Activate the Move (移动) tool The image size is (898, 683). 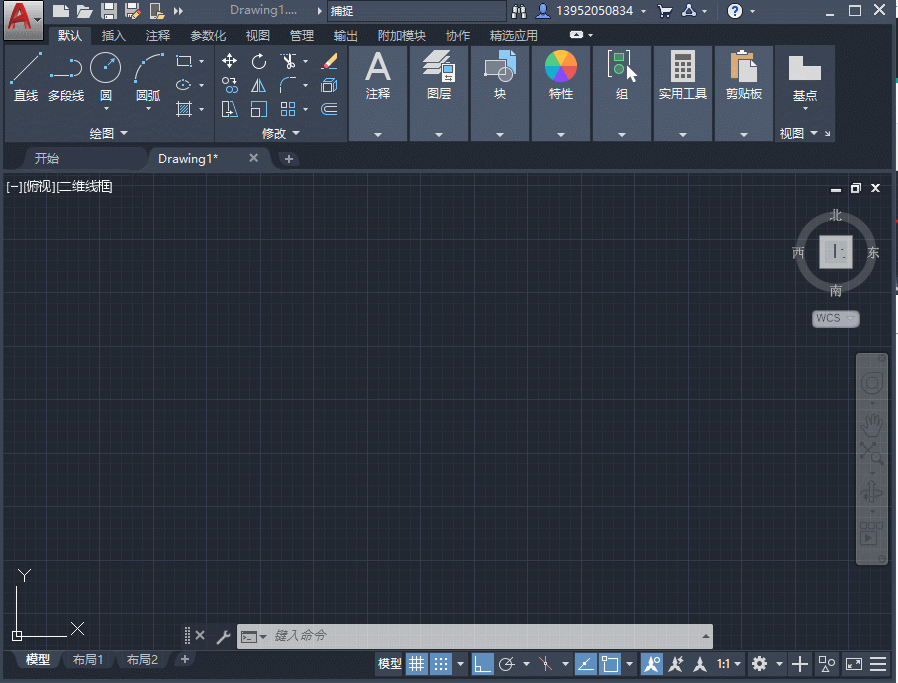click(229, 60)
